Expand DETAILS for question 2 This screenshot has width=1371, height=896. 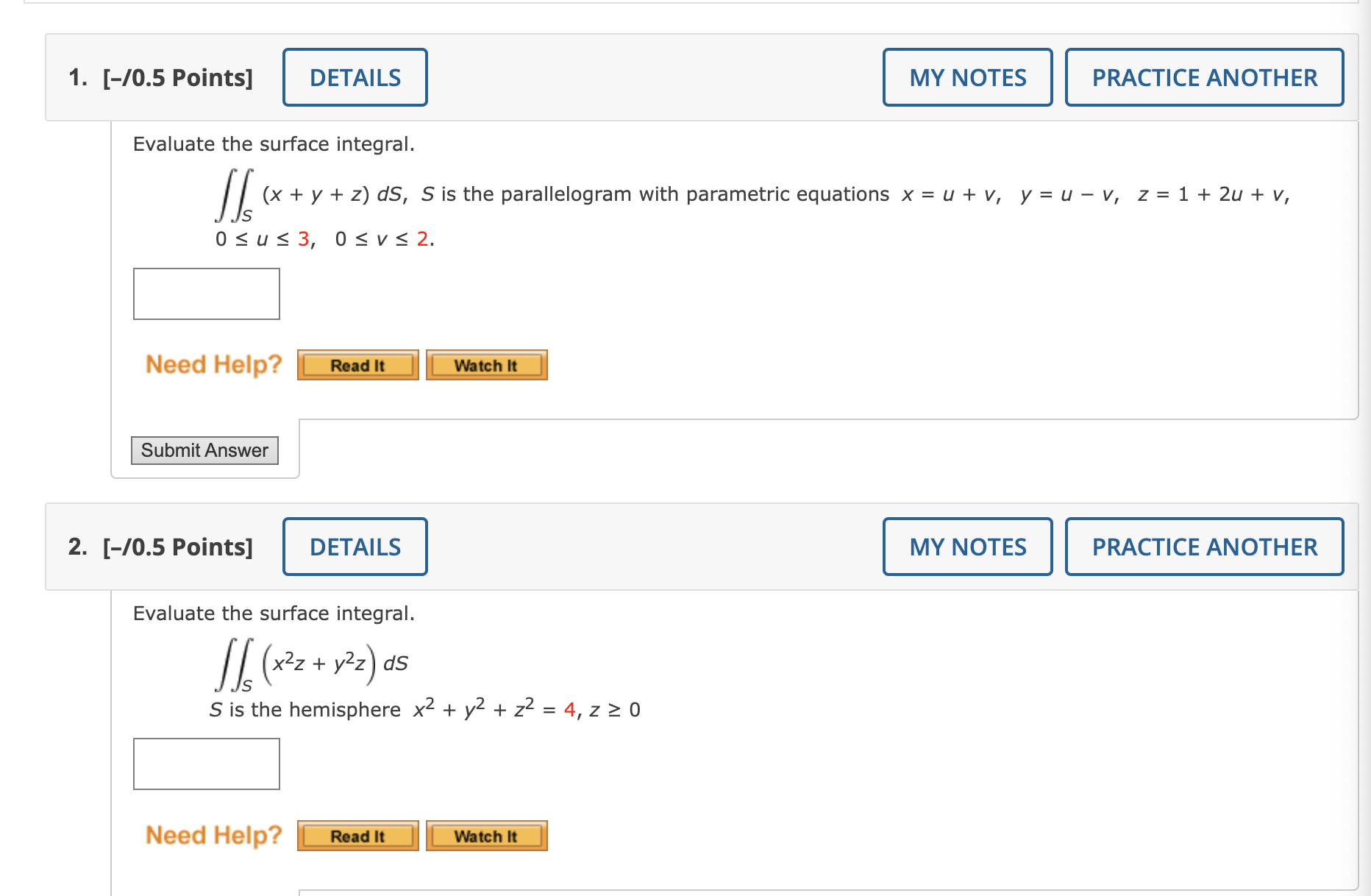355,547
